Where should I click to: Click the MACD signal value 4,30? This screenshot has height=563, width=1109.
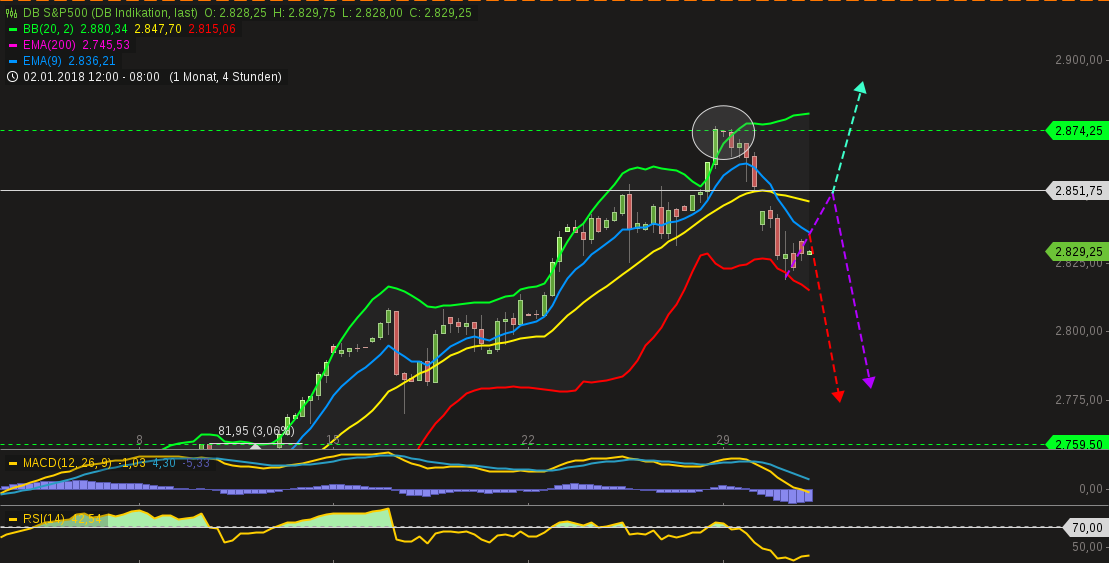pyautogui.click(x=163, y=463)
